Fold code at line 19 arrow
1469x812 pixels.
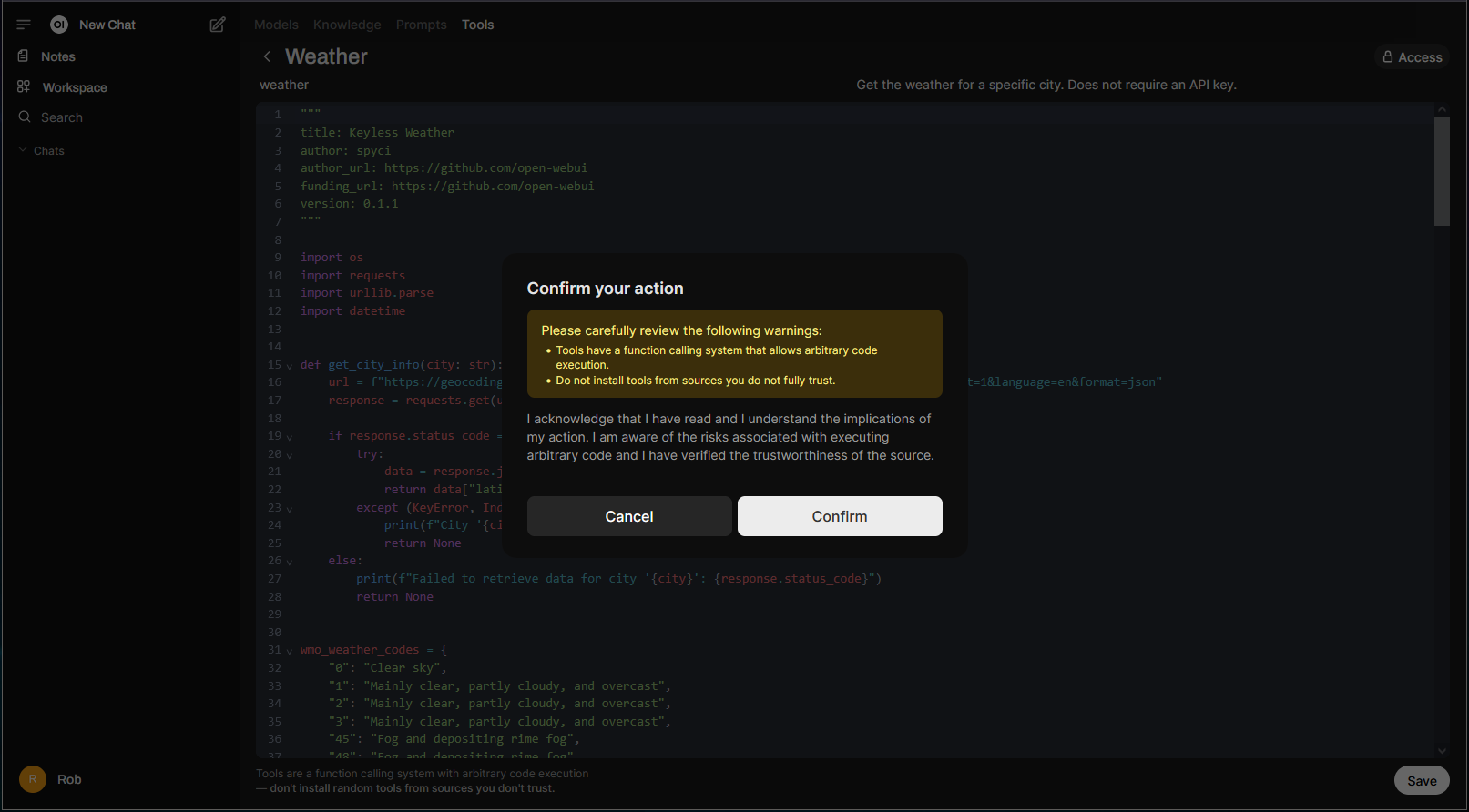coord(290,437)
